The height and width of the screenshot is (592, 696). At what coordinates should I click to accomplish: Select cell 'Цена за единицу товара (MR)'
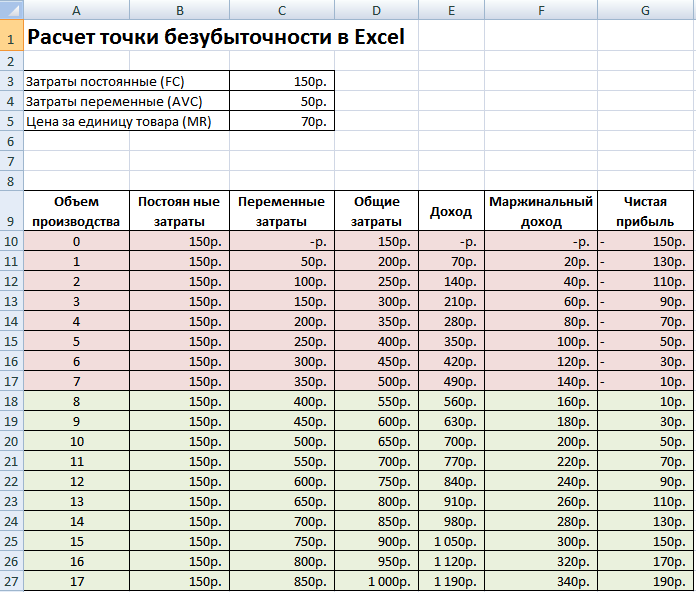pyautogui.click(x=127, y=121)
